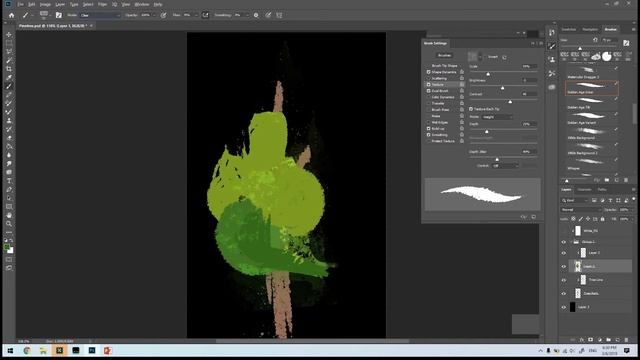Viewport: 640px width, 360px height.
Task: Open the Image menu
Action: (x=45, y=4)
